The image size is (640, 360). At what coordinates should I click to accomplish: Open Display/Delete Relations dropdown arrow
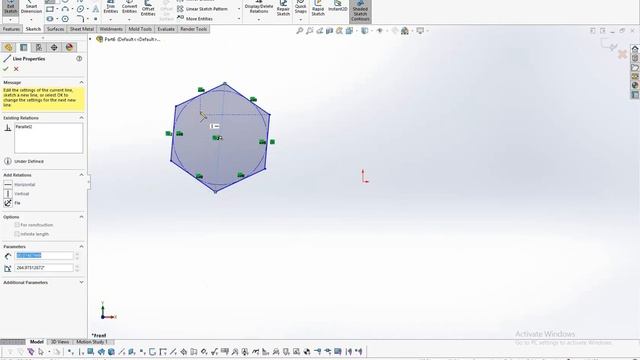[x=259, y=20]
